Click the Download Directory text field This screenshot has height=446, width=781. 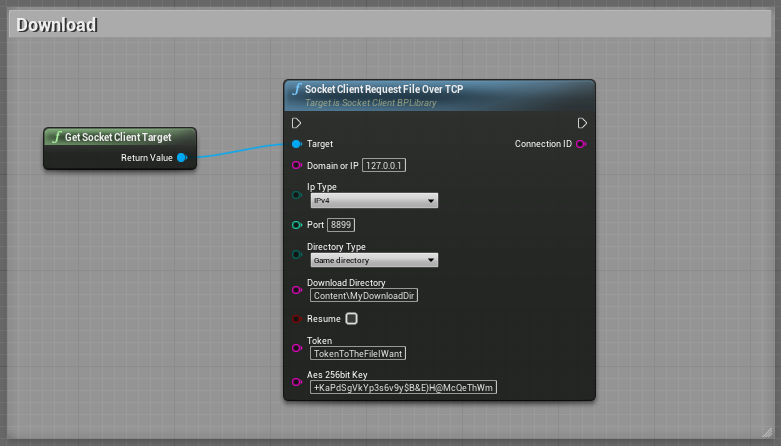(363, 296)
